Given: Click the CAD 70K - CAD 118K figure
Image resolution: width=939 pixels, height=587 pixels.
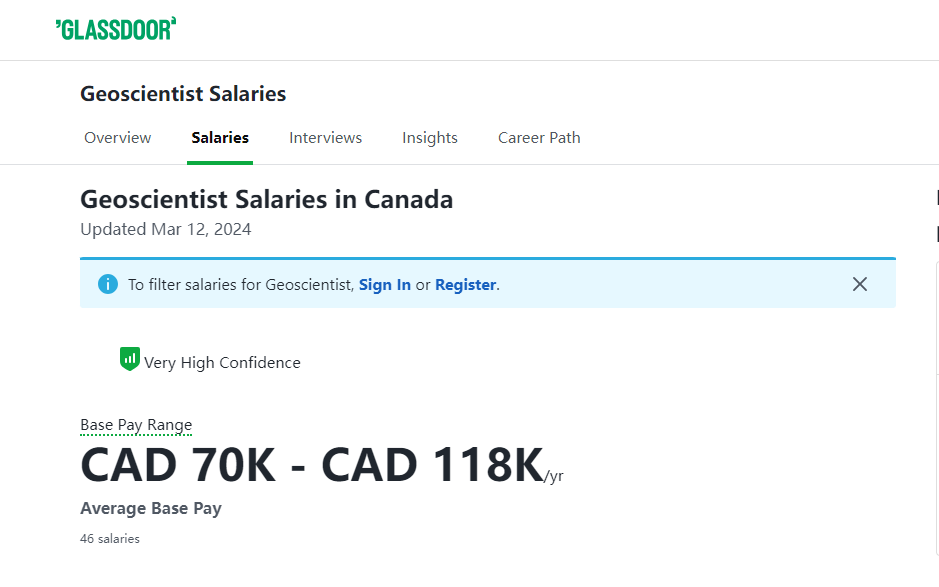Looking at the screenshot, I should pos(312,465).
